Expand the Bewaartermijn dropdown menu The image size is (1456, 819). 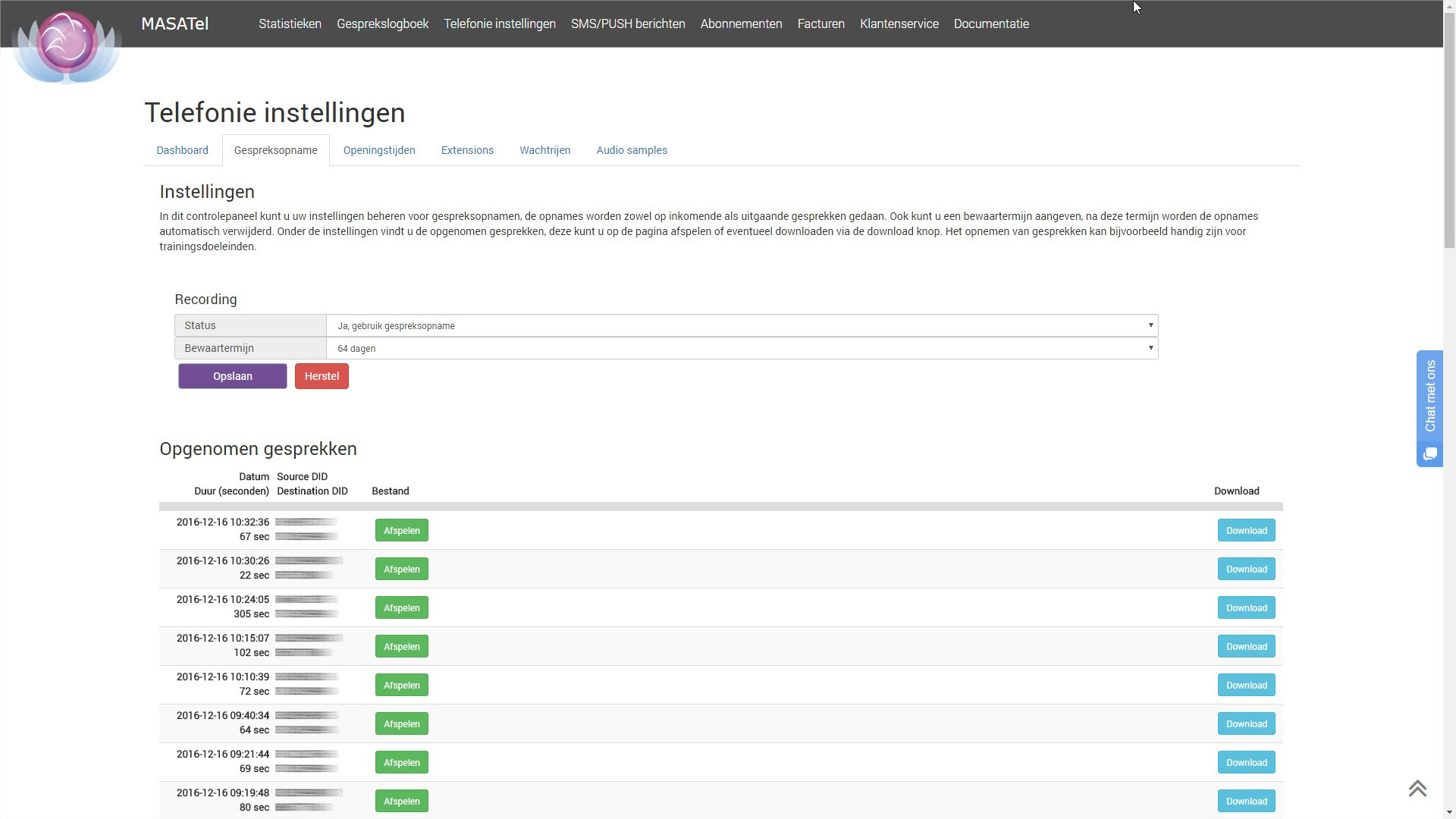point(1148,348)
